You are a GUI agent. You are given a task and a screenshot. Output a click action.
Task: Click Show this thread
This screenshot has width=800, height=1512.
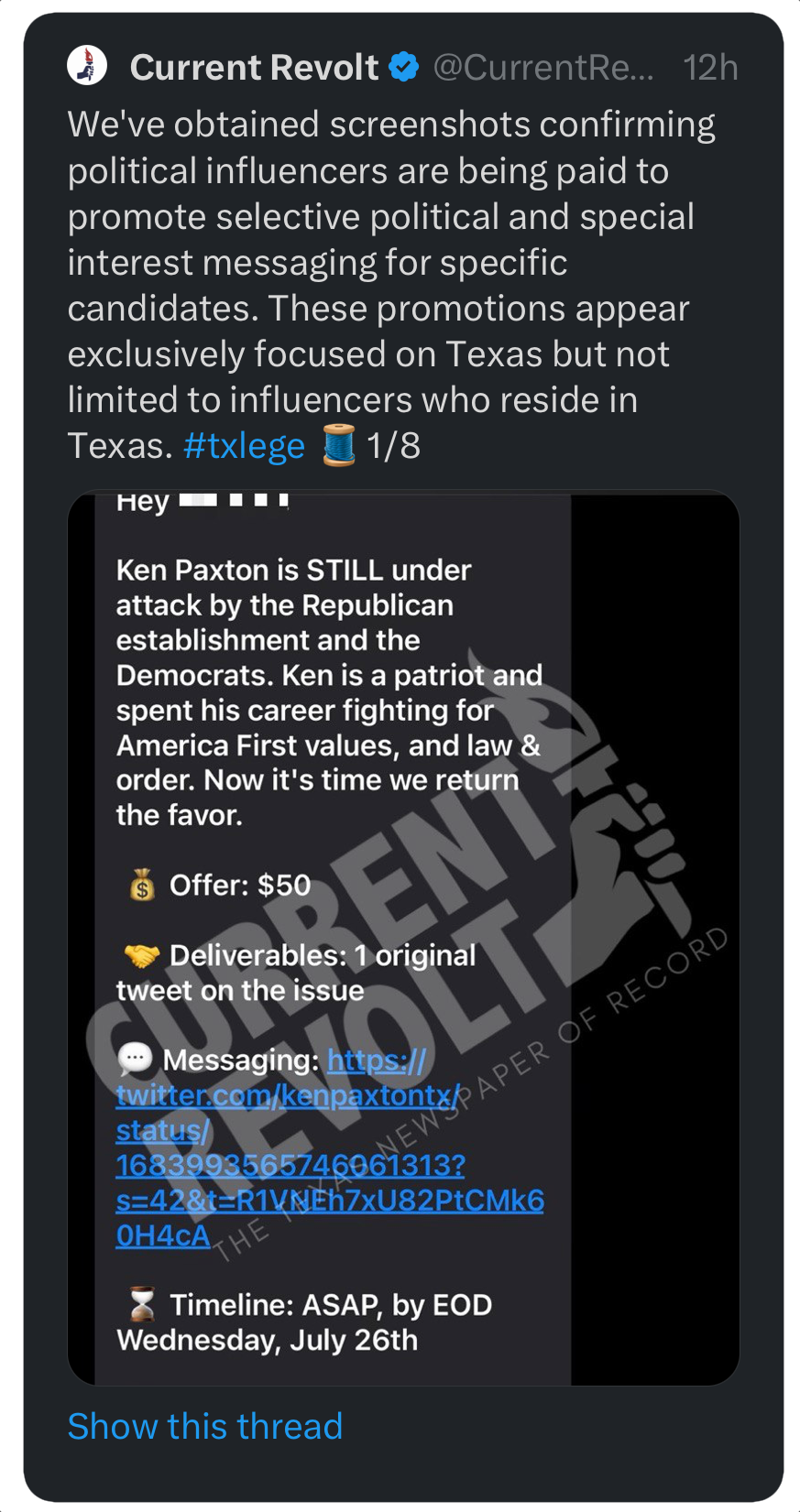coord(205,1426)
